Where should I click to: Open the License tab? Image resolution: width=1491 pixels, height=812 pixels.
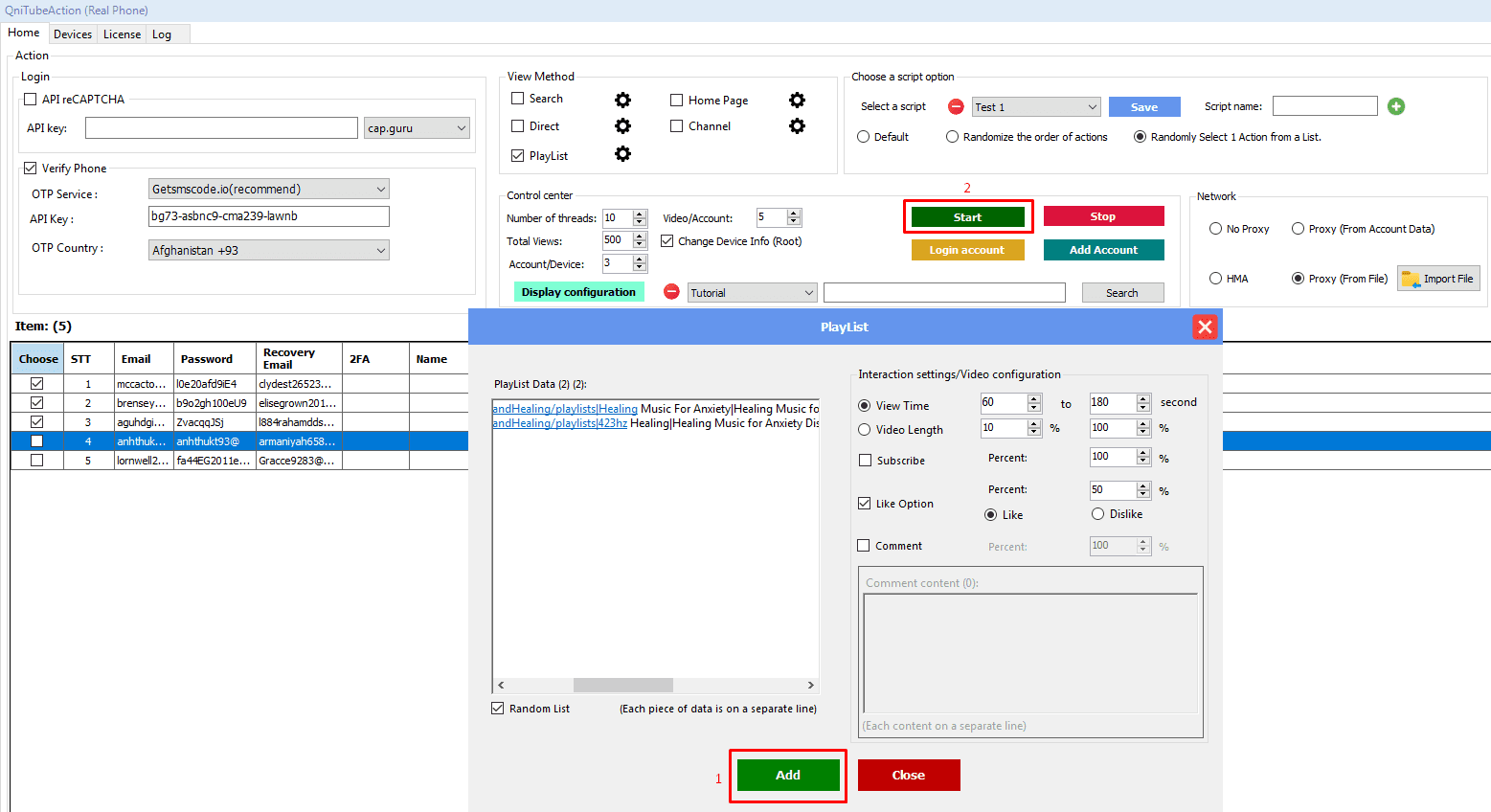click(123, 34)
